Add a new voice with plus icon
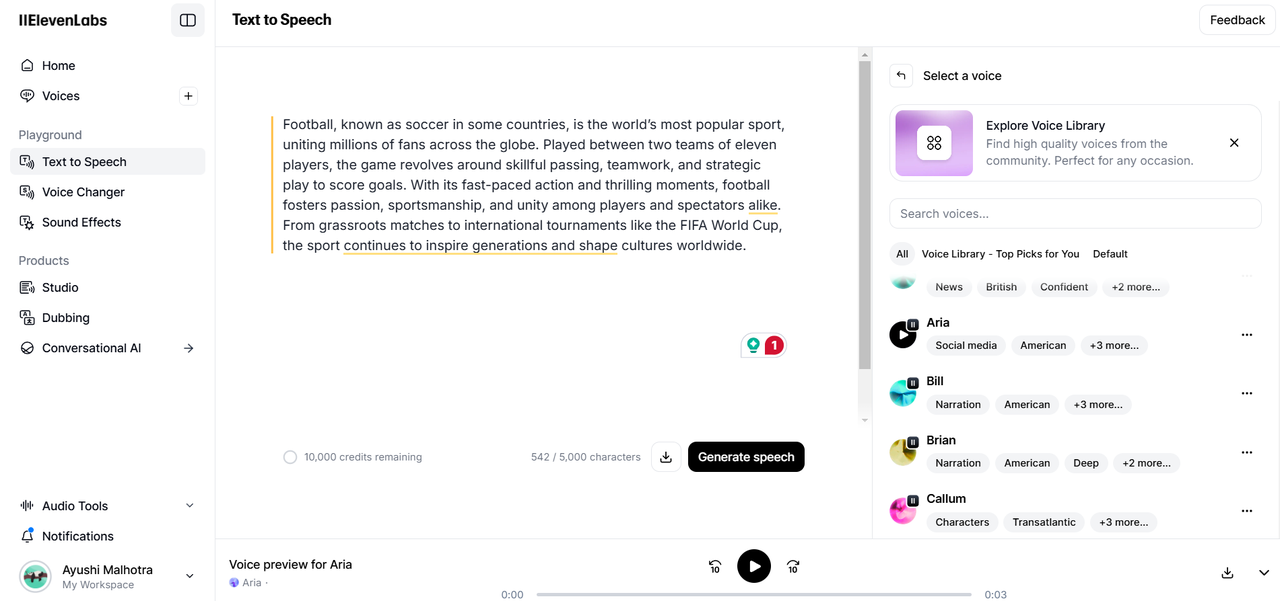The width and height of the screenshot is (1280, 601). 188,96
